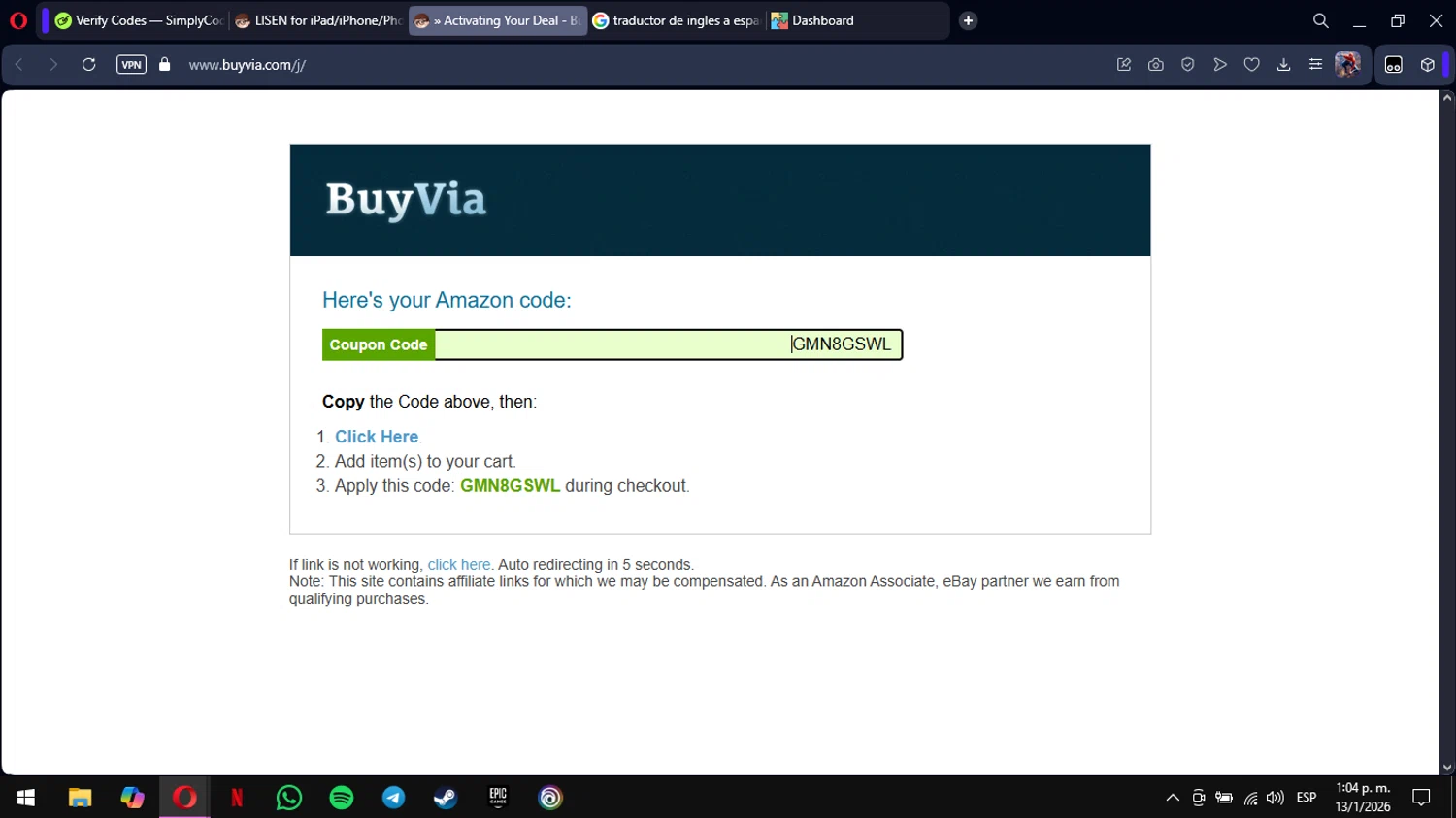Open the pinboard edit icon in toolbar

[x=1124, y=65]
